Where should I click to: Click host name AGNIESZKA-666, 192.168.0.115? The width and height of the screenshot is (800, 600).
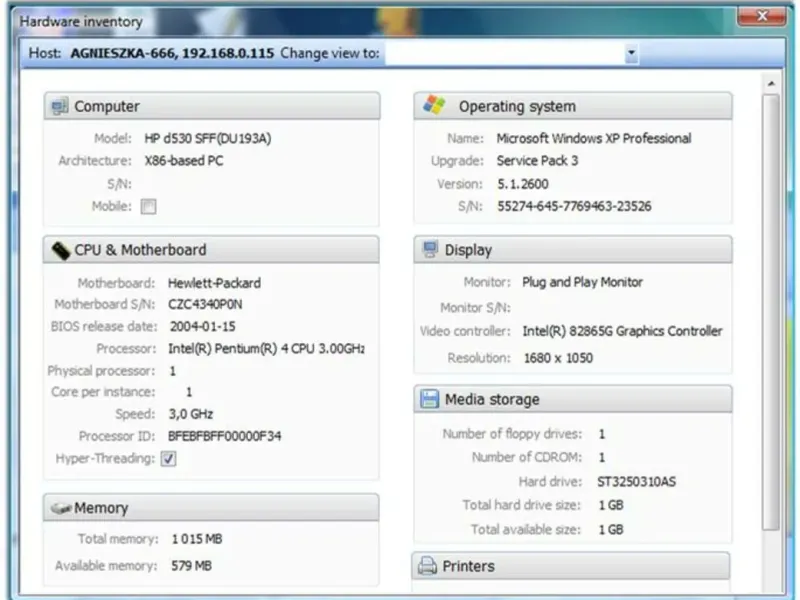172,53
